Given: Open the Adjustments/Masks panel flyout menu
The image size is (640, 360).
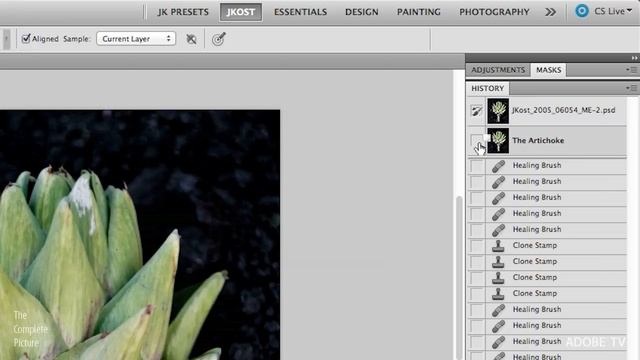Looking at the screenshot, I should click(631, 70).
